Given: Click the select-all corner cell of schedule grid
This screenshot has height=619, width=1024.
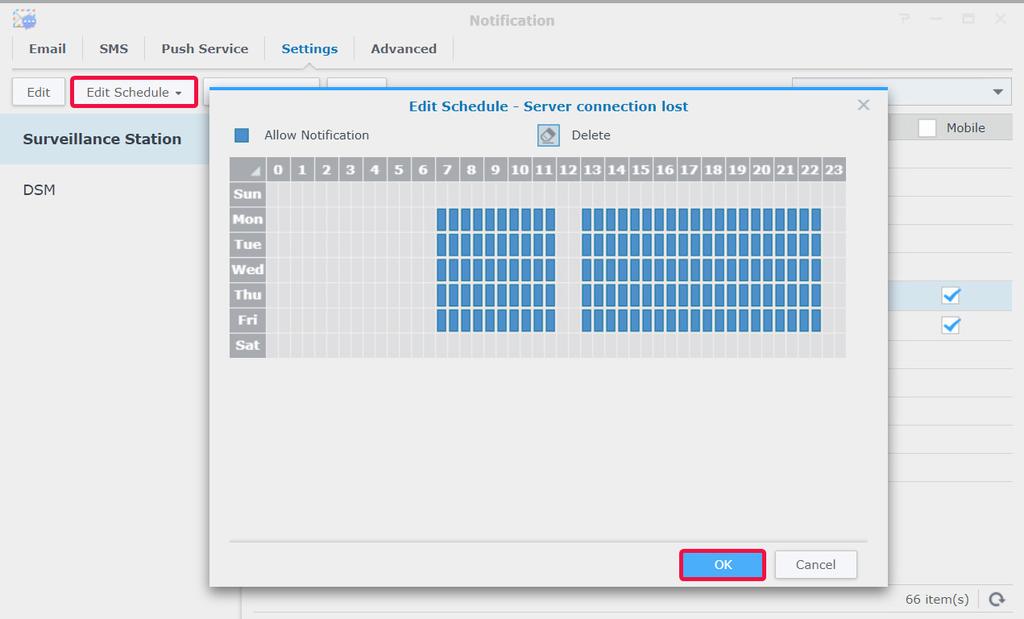Looking at the screenshot, I should 248,169.
